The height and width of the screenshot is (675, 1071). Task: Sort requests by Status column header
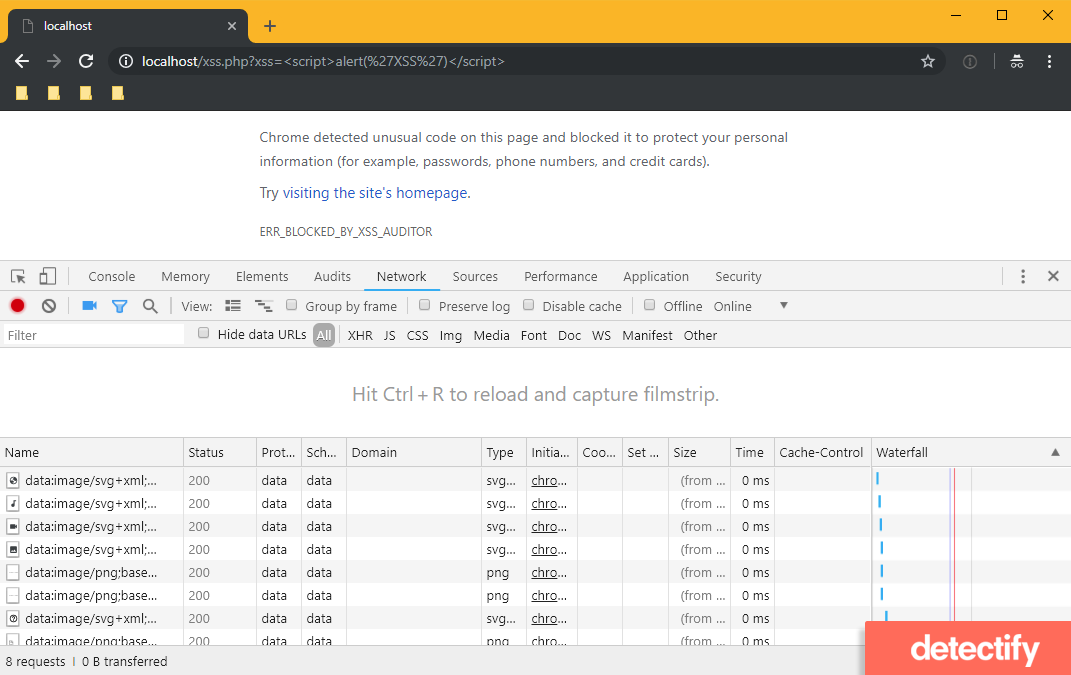click(x=220, y=452)
